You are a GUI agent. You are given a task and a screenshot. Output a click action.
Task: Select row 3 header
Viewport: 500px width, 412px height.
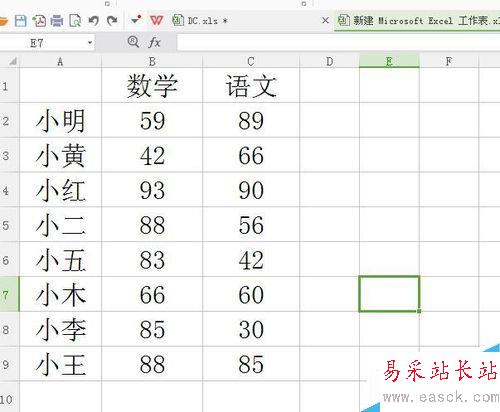(10, 155)
